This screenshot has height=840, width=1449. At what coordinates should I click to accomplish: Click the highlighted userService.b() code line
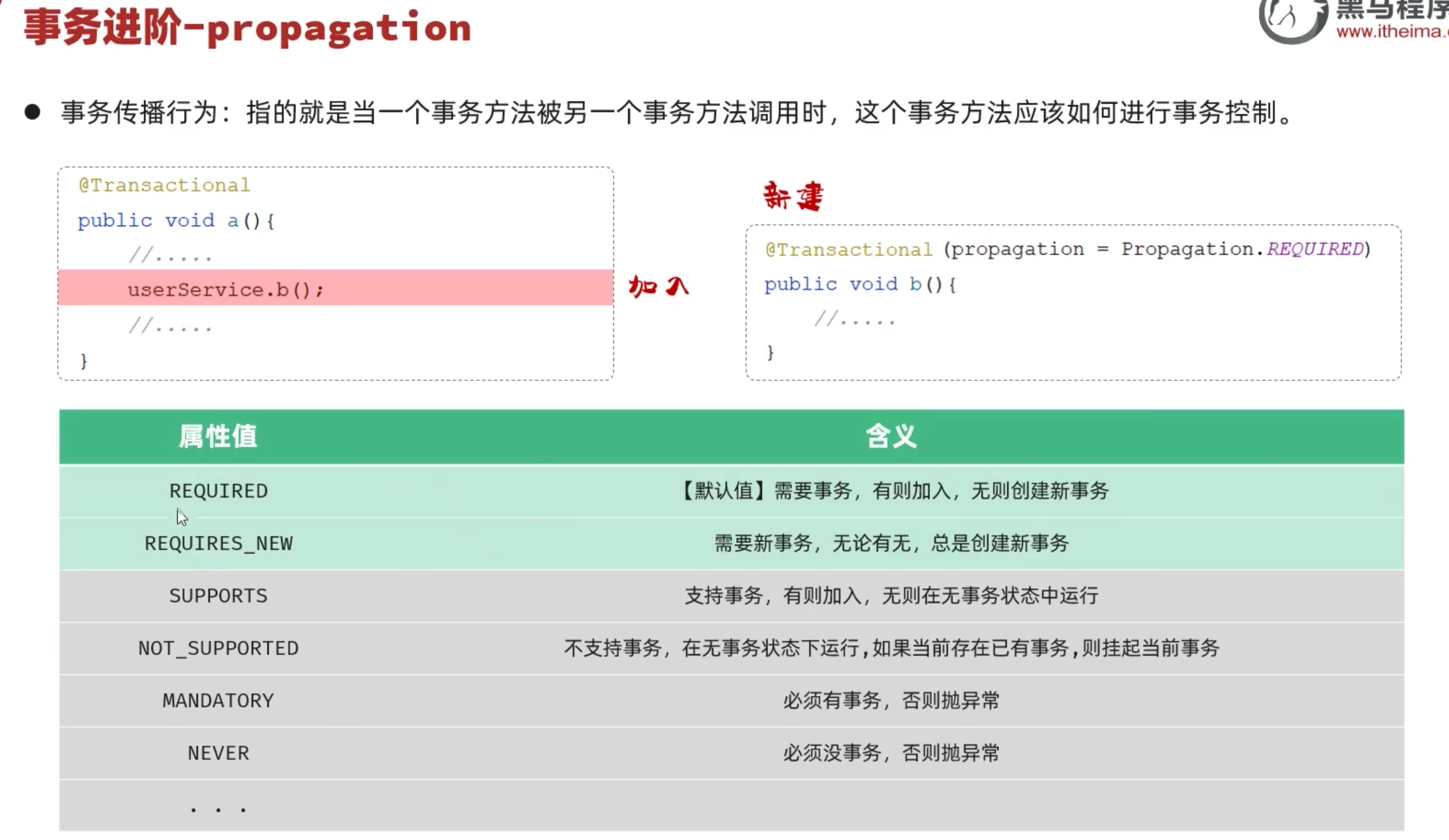point(225,289)
